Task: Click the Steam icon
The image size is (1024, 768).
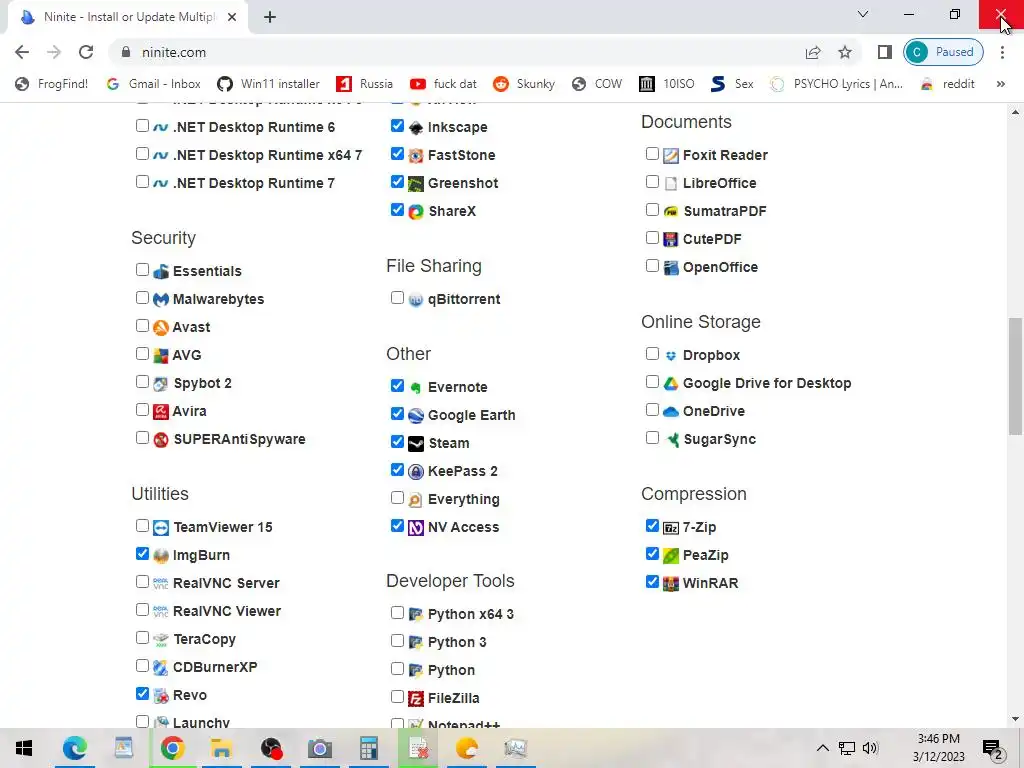Action: click(x=415, y=443)
